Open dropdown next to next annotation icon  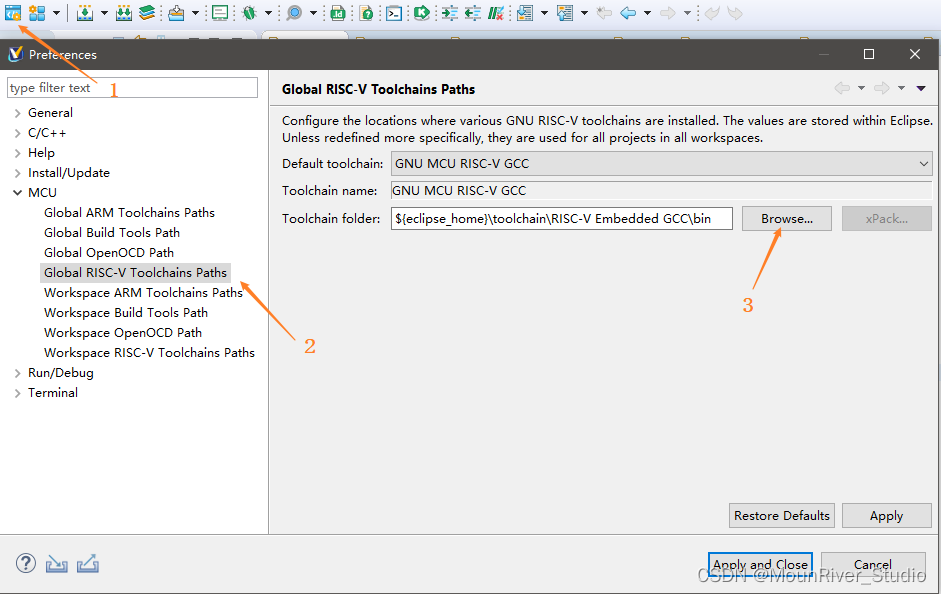pyautogui.click(x=544, y=13)
